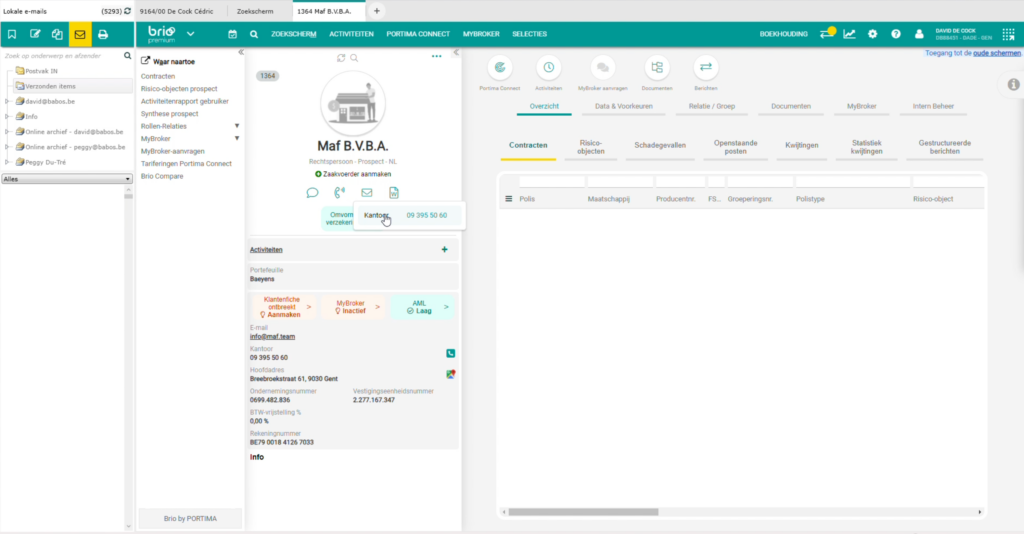Viewport: 1024px width, 534px height.
Task: Click the printer icon in mail toolbar
Action: click(x=103, y=34)
